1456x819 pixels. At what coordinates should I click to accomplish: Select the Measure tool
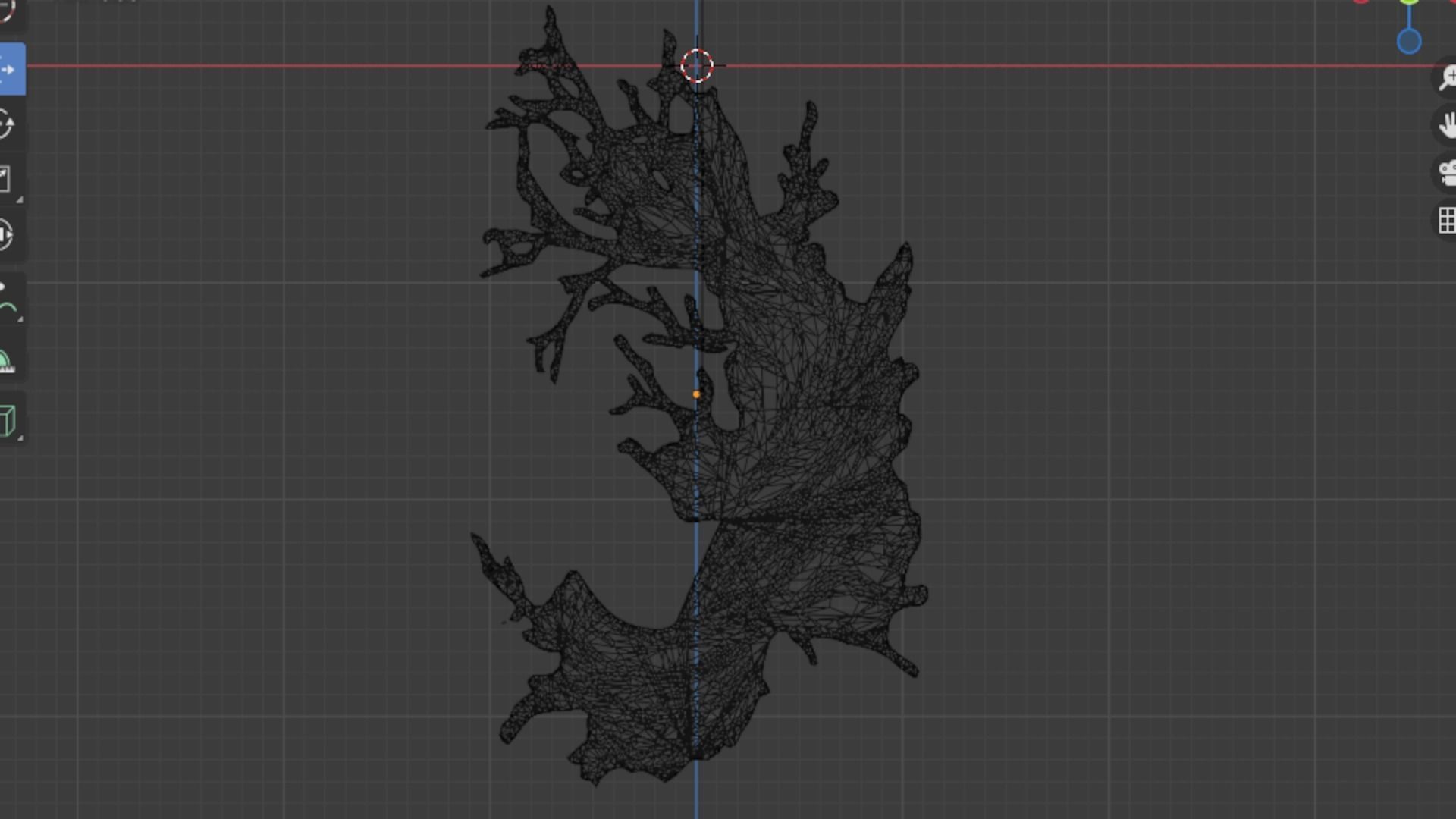tap(6, 362)
